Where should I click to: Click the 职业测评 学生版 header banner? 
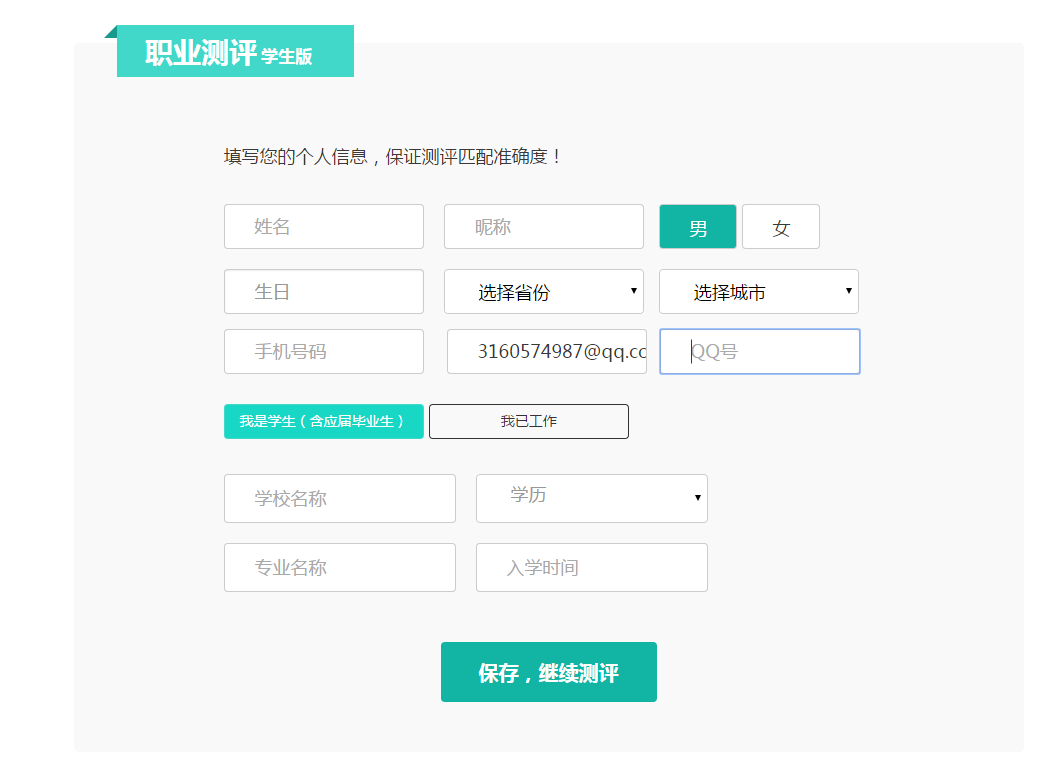(235, 51)
